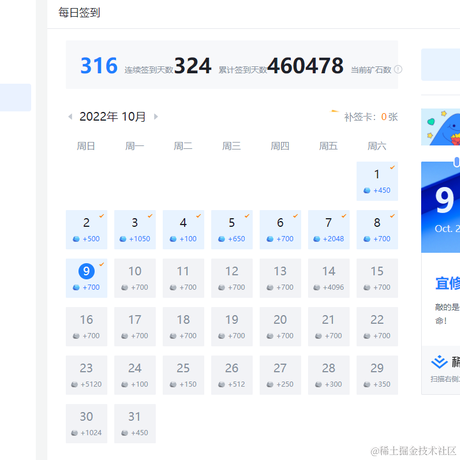The image size is (460, 460).
Task: Click day 8 sign-in cell
Action: coord(377,230)
